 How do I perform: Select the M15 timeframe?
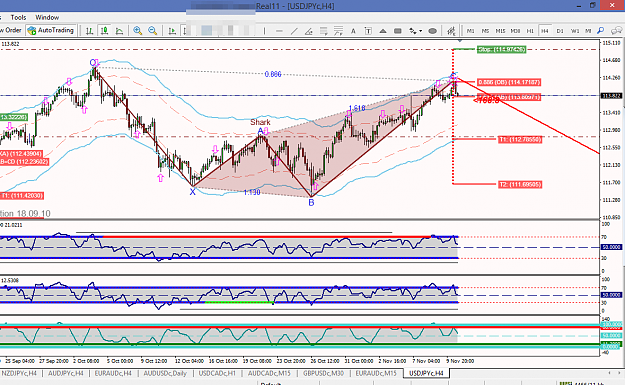500,31
